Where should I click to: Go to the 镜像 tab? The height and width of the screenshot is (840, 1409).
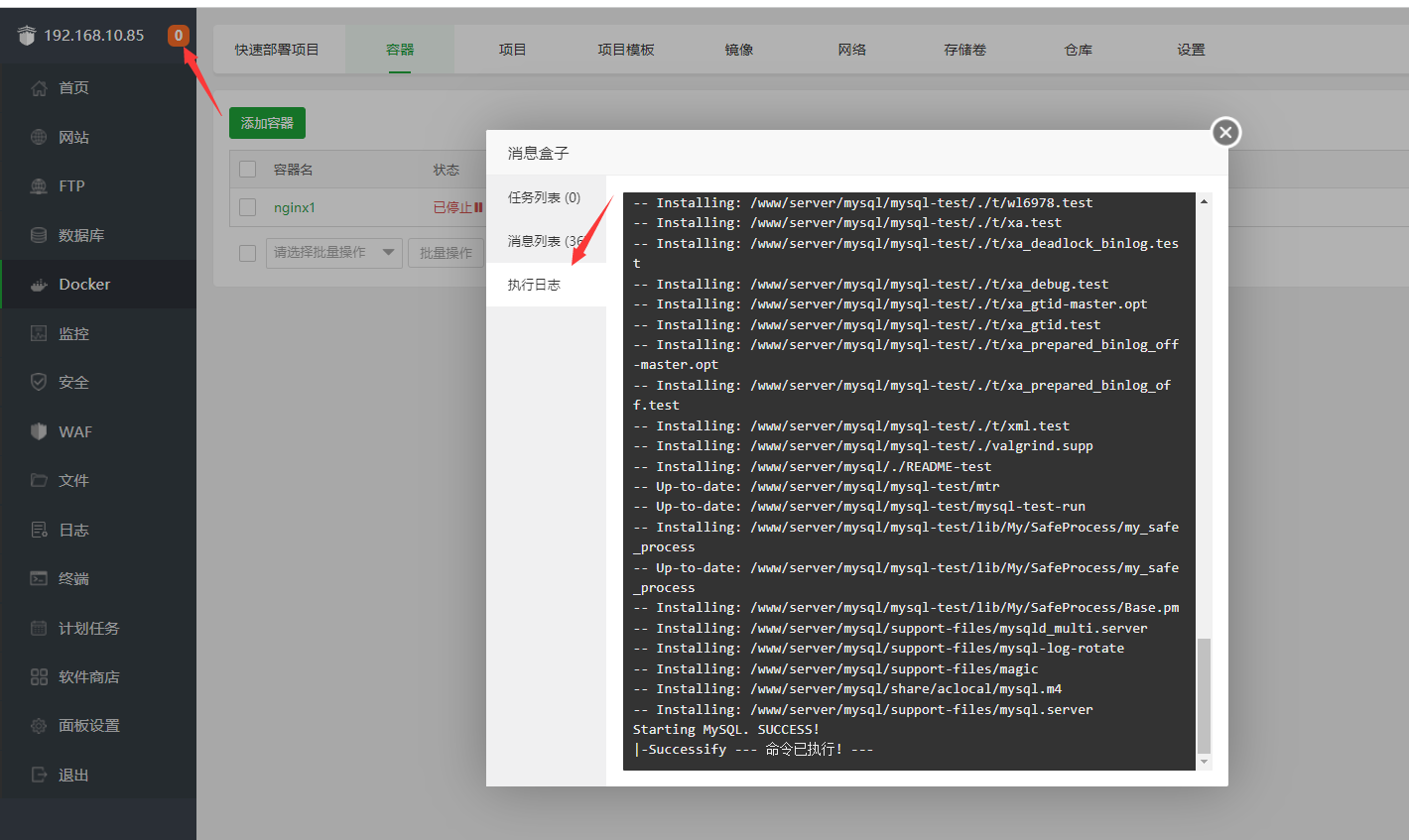739,50
